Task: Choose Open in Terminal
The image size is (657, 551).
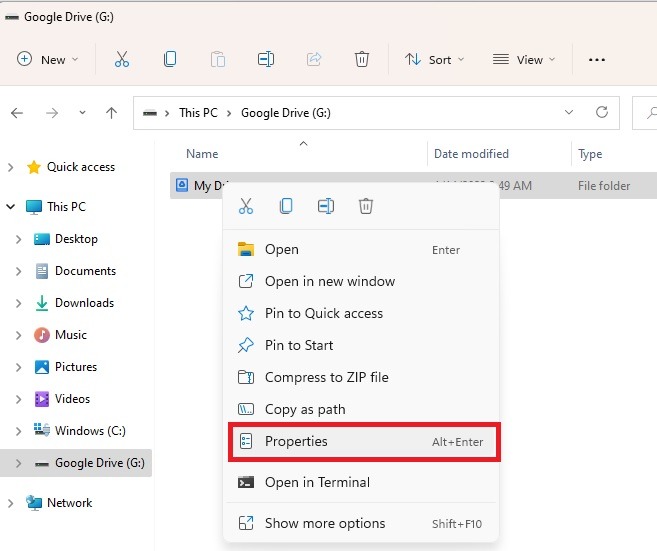Action: 361,482
